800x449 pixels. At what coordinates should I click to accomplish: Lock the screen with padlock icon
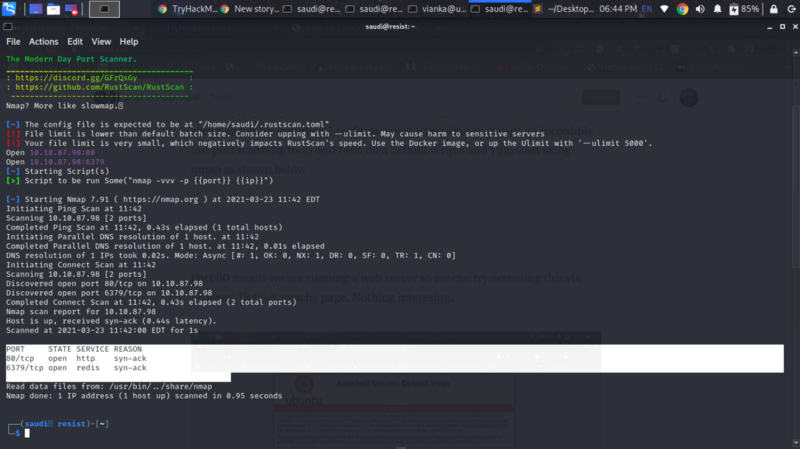(x=773, y=9)
